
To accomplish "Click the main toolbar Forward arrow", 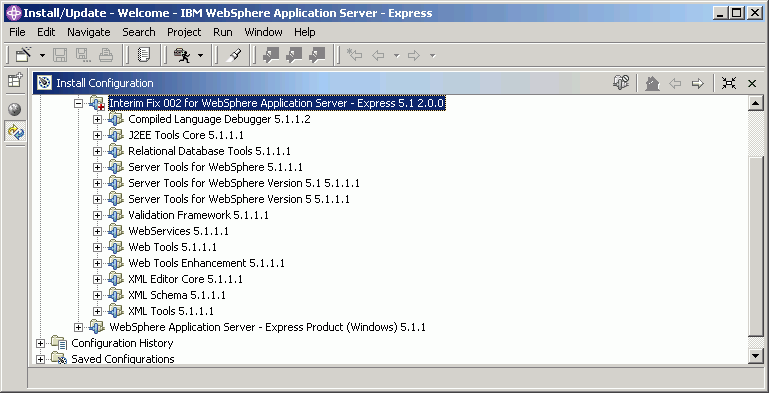I will point(414,55).
